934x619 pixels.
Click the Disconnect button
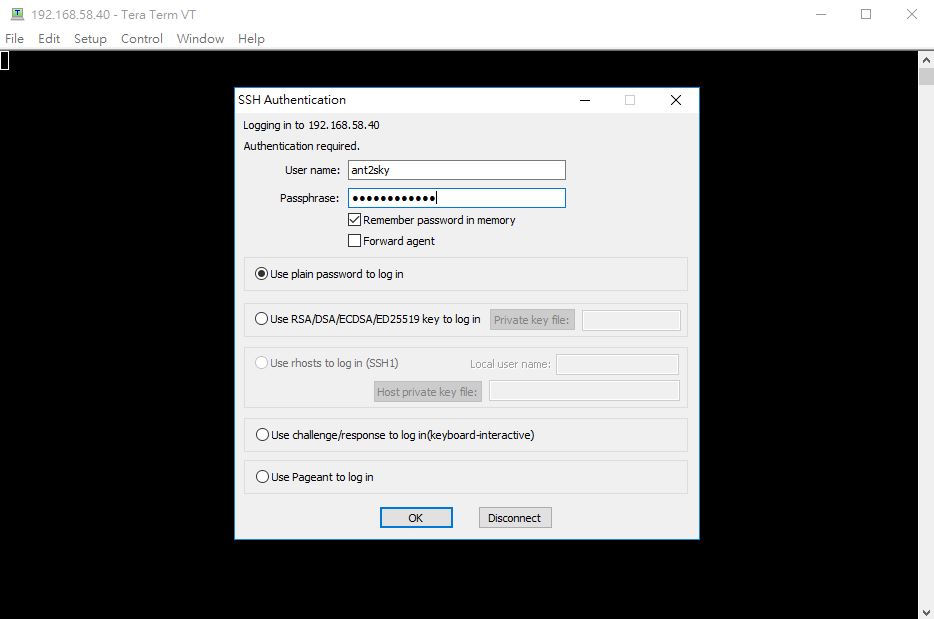pyautogui.click(x=515, y=518)
